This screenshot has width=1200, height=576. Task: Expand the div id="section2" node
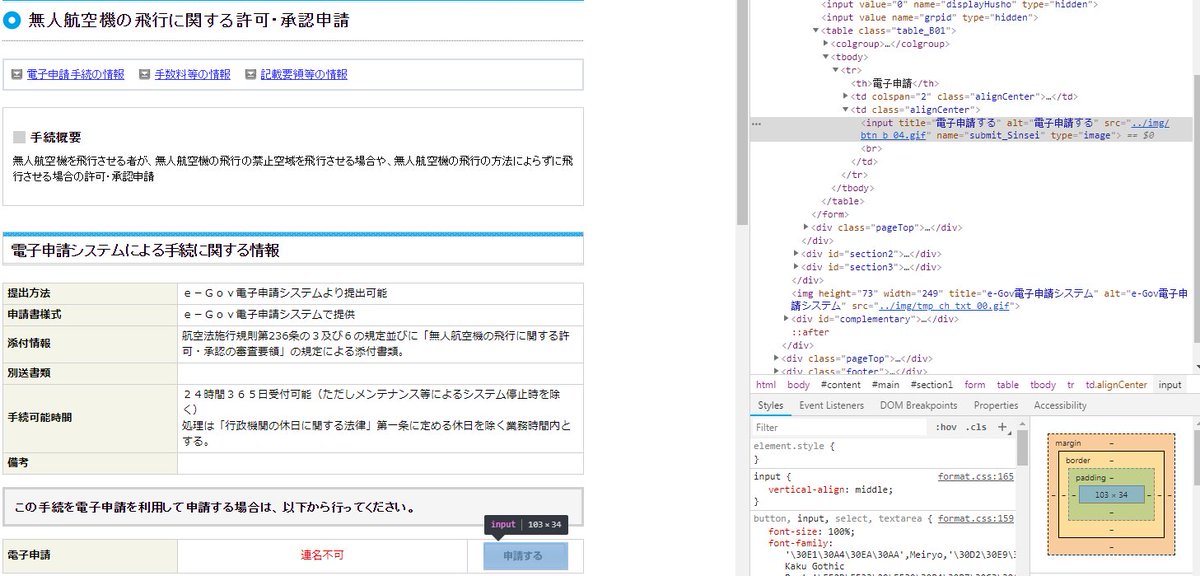pos(796,254)
